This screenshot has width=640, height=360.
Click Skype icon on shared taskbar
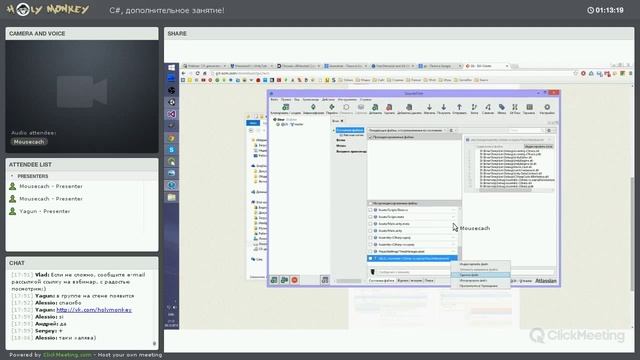171,150
